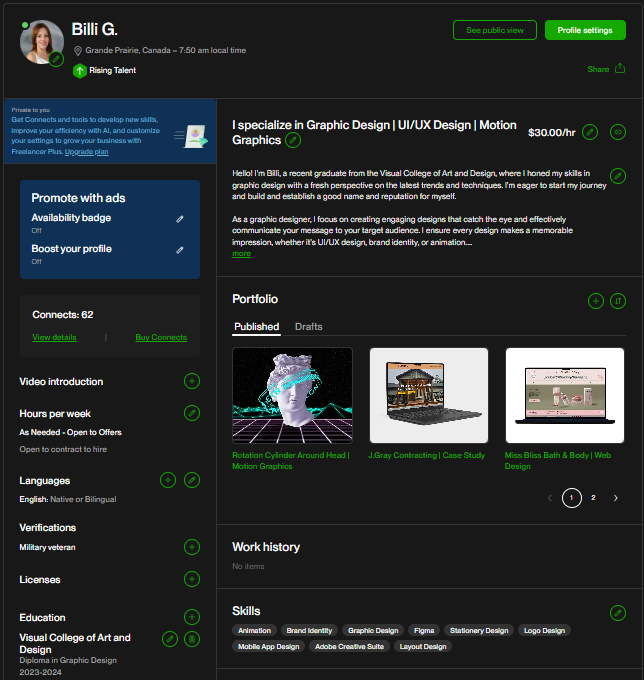Click the Connects: 62 text

point(63,315)
